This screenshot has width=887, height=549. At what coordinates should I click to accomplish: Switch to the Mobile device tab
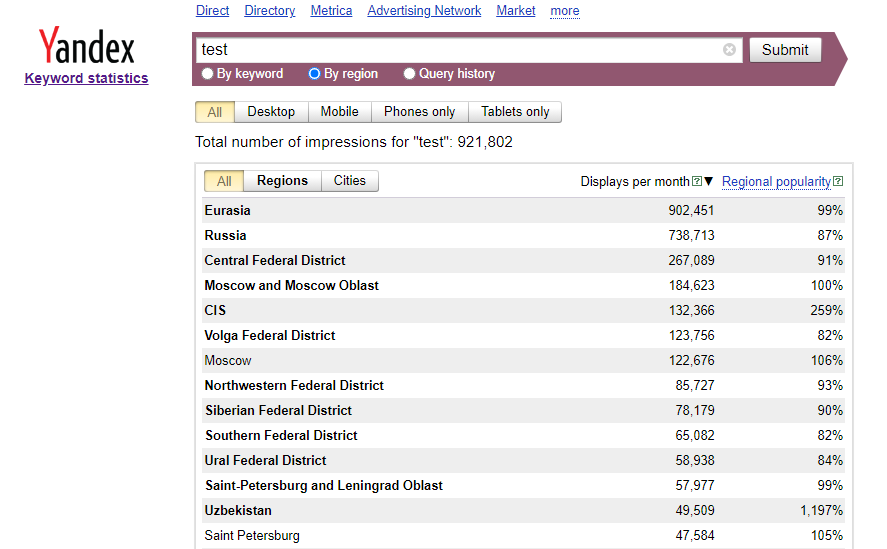click(x=339, y=112)
